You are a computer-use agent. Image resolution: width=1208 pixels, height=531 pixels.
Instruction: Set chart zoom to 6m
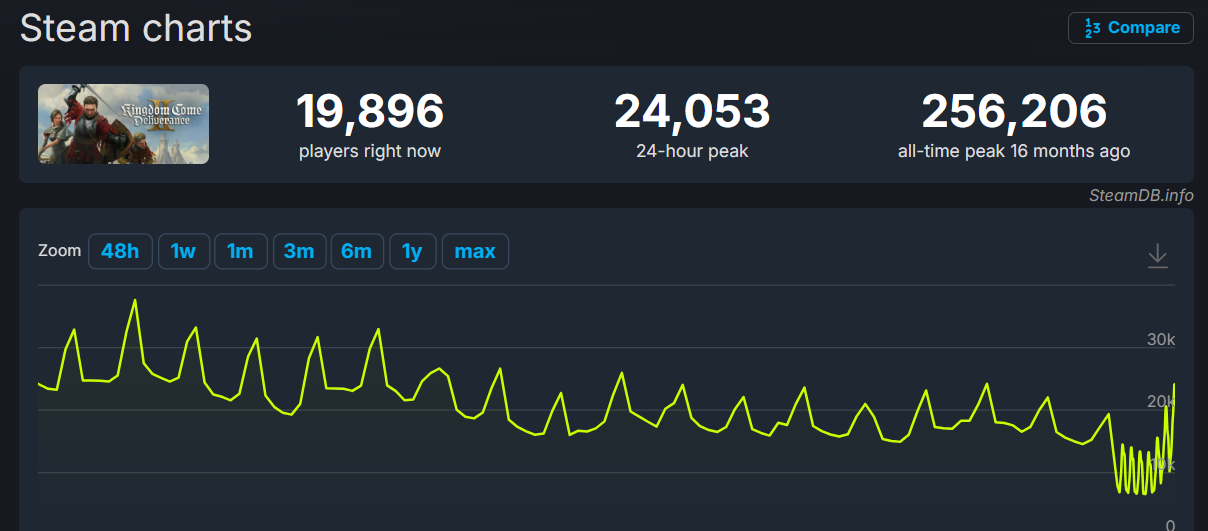click(357, 251)
